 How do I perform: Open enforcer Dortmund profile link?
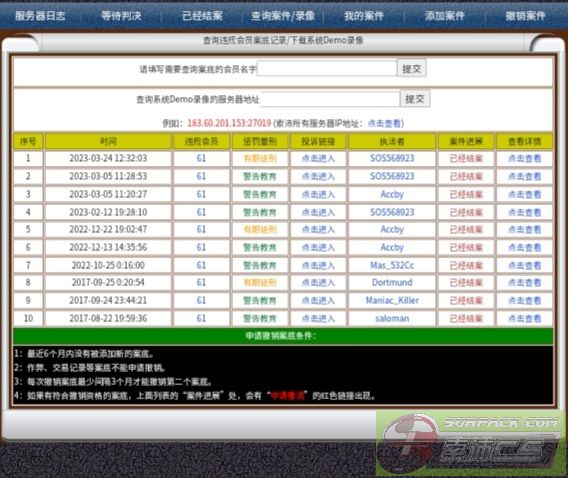pos(392,282)
